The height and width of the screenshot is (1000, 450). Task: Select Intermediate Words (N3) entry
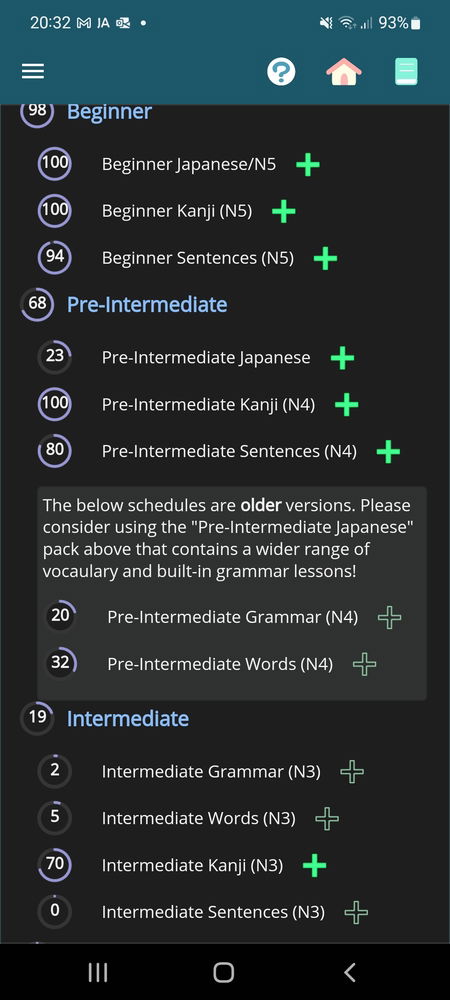point(198,818)
